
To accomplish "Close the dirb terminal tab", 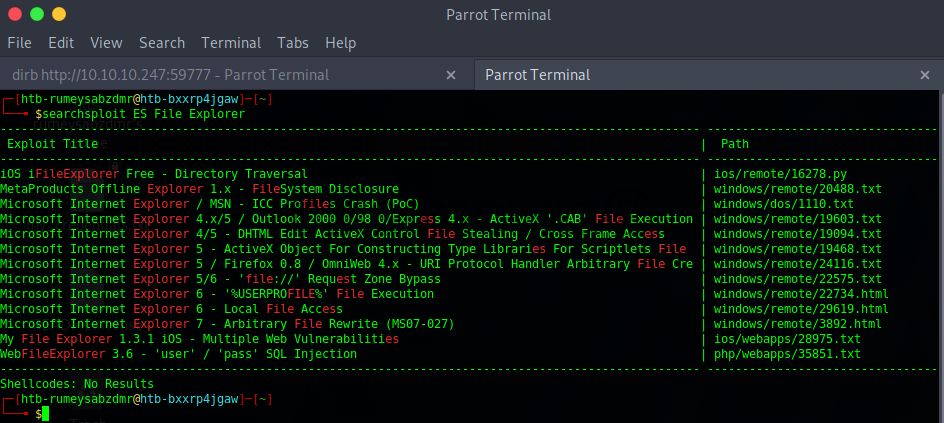I will pyautogui.click(x=450, y=75).
